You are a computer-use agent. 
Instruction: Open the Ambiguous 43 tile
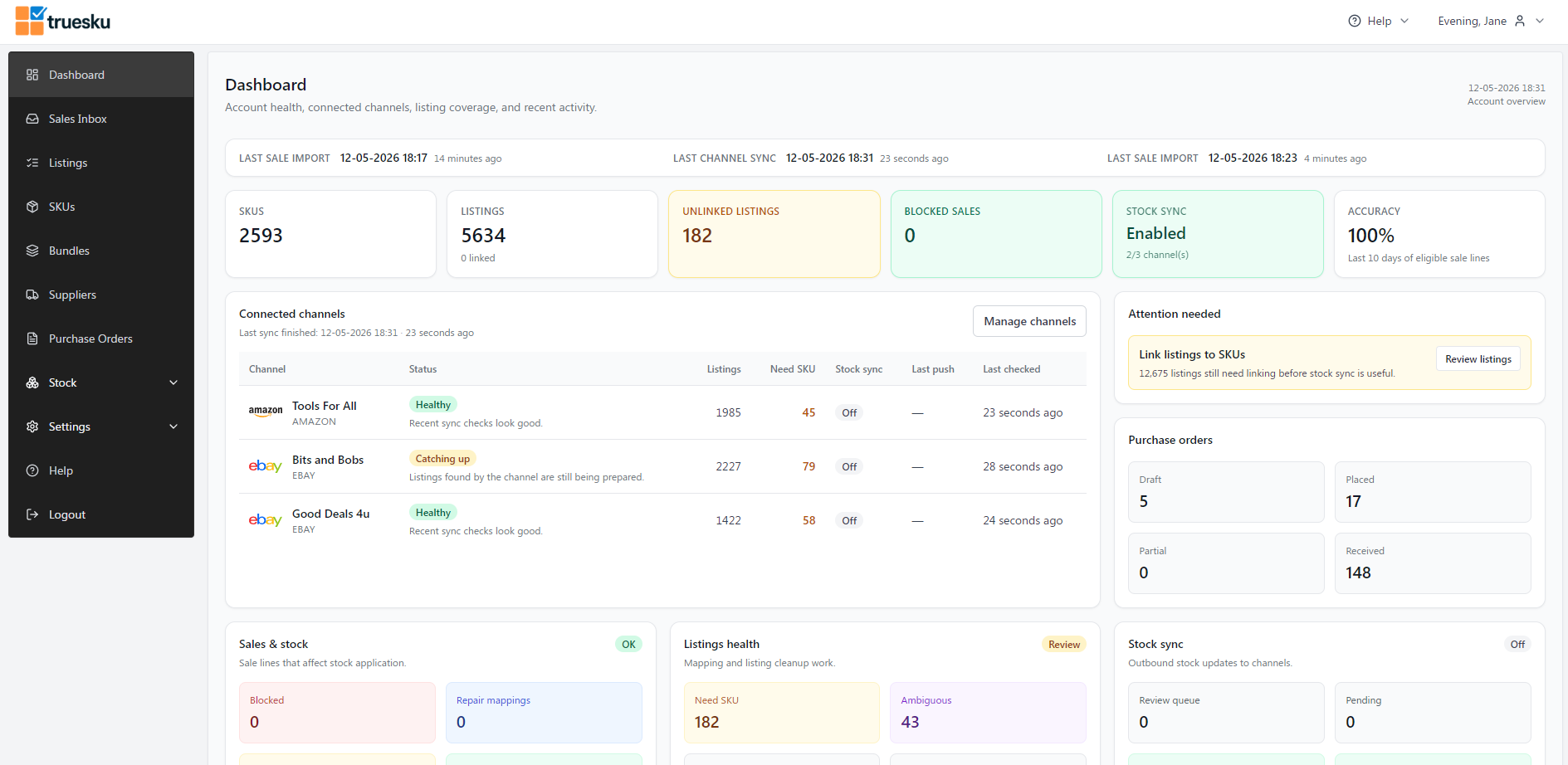(988, 713)
